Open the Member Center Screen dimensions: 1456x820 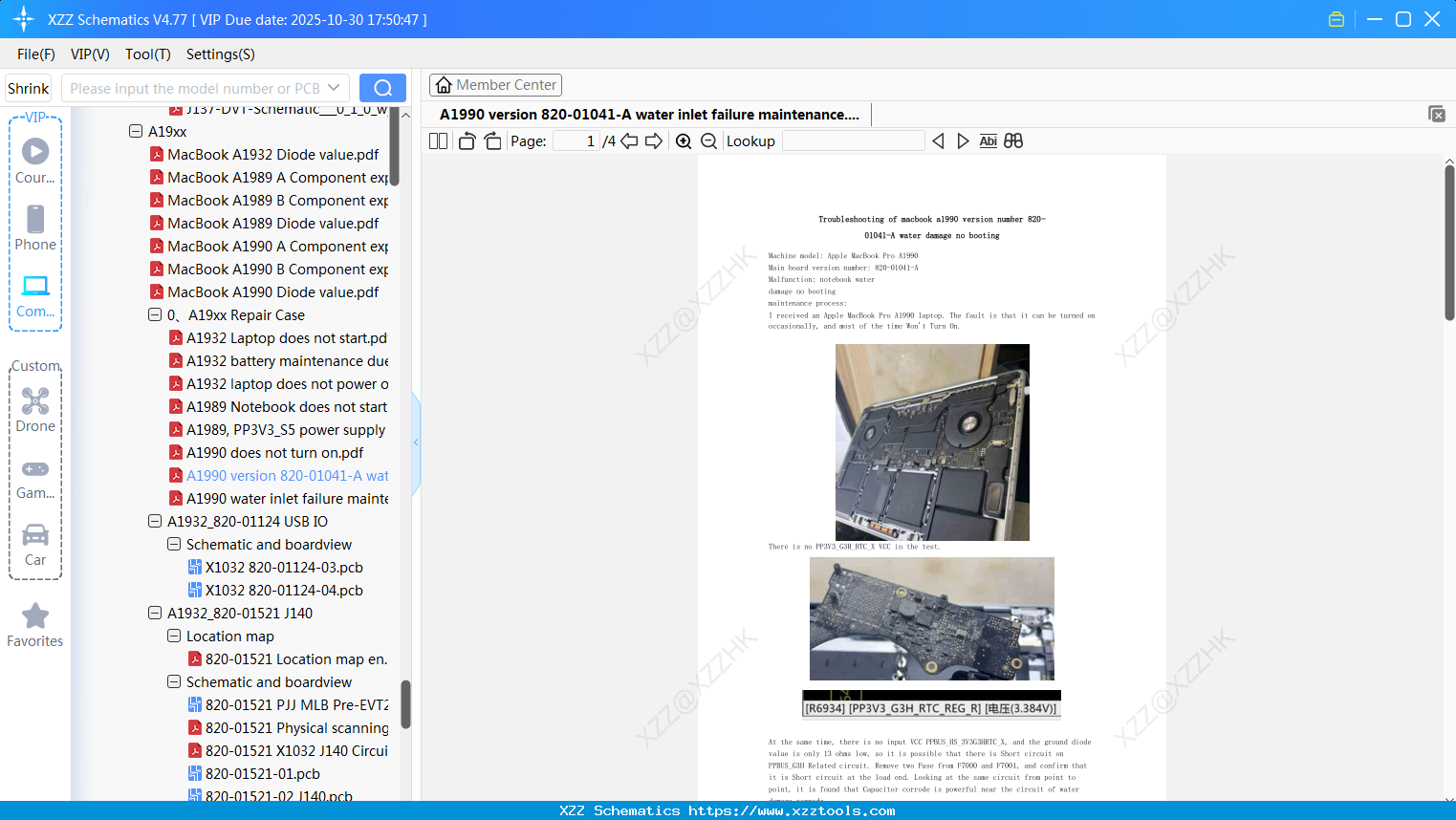coord(495,85)
